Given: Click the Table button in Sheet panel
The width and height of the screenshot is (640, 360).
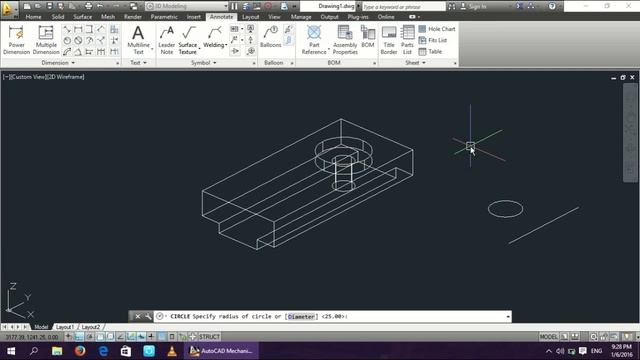Looking at the screenshot, I should coord(430,51).
